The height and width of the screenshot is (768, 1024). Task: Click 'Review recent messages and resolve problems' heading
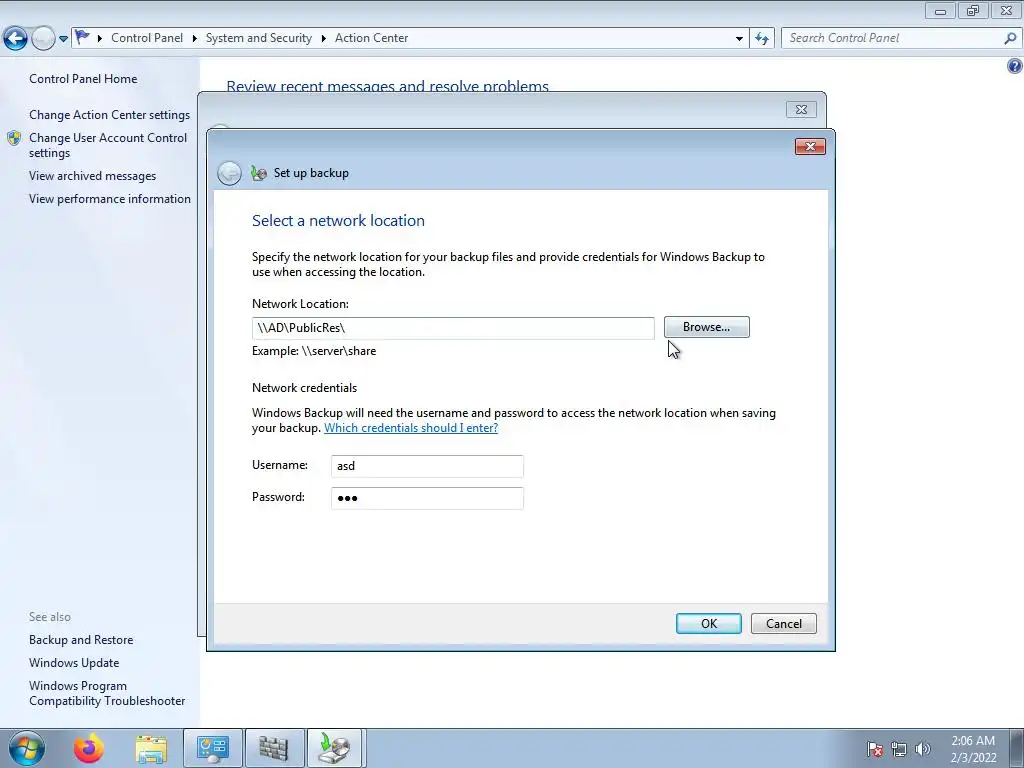(387, 86)
